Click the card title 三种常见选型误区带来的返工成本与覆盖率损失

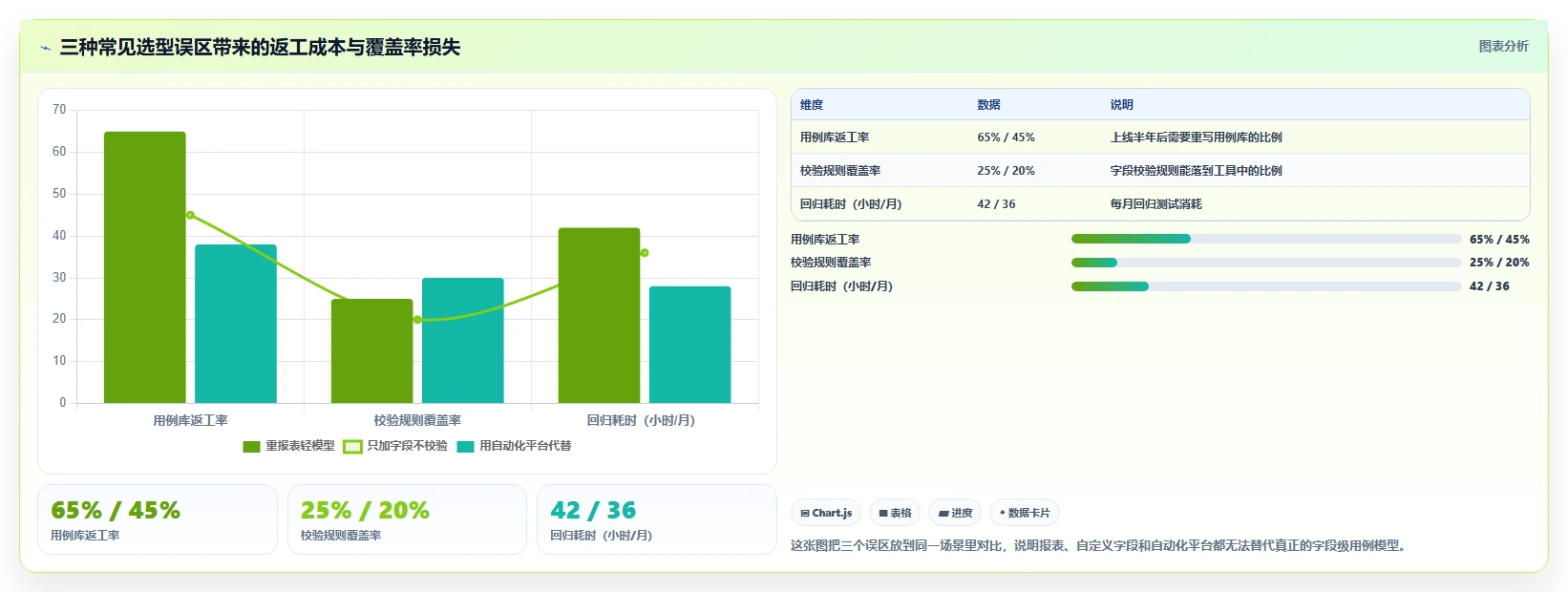coord(260,47)
